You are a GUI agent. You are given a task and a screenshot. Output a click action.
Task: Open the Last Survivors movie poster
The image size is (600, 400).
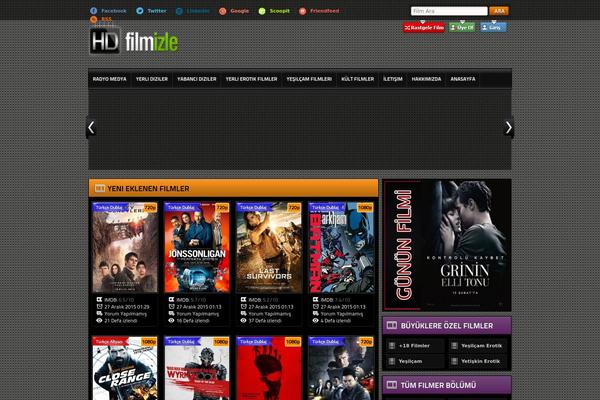[269, 248]
